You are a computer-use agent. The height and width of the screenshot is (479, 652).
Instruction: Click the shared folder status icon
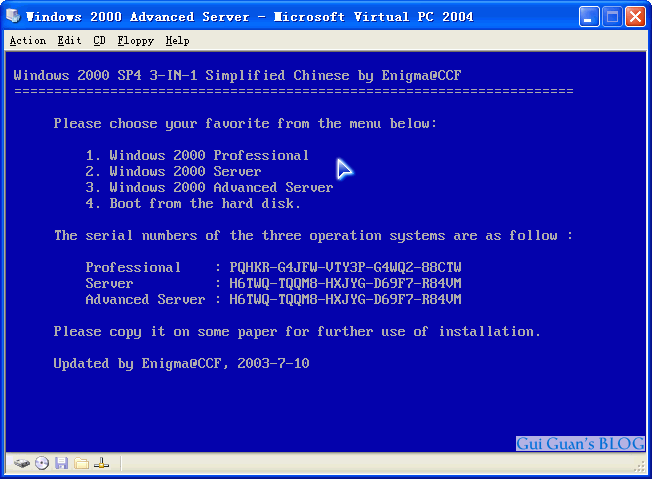(x=82, y=463)
